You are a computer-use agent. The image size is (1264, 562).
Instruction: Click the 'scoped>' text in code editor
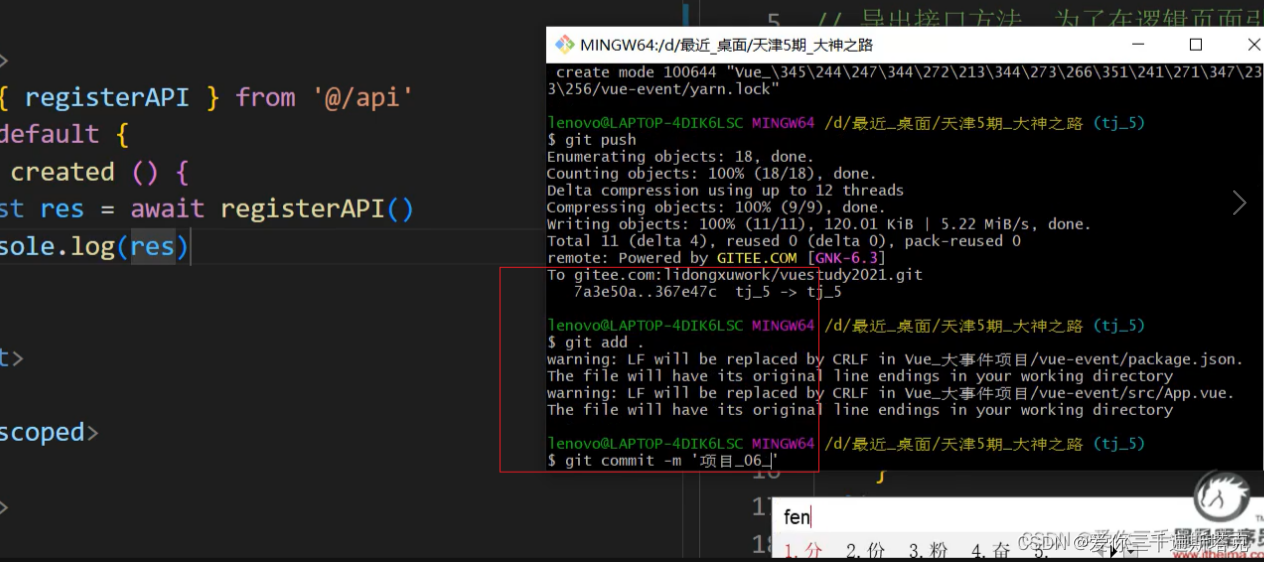[49, 433]
